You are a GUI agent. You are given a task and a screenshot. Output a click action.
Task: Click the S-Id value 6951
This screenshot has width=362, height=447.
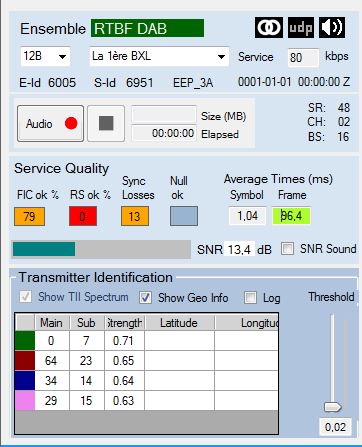140,82
